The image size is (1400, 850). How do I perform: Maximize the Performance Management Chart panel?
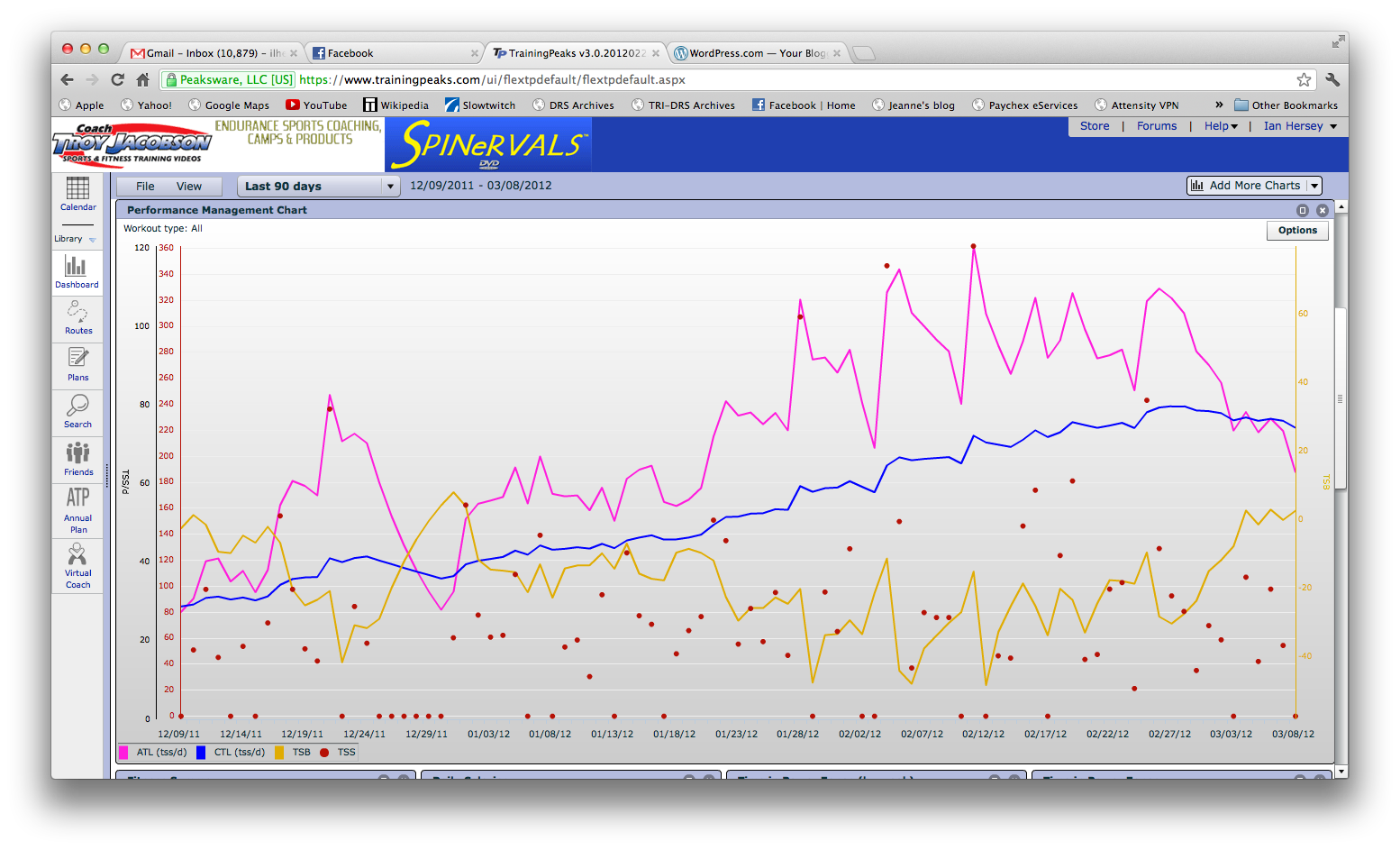1302,210
